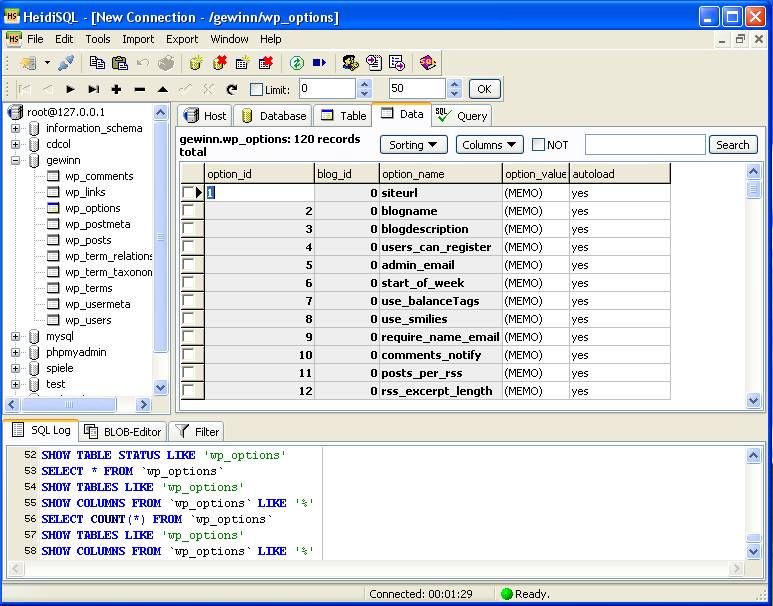Image resolution: width=773 pixels, height=606 pixels.
Task: Click the green Refresh icon
Action: click(296, 63)
